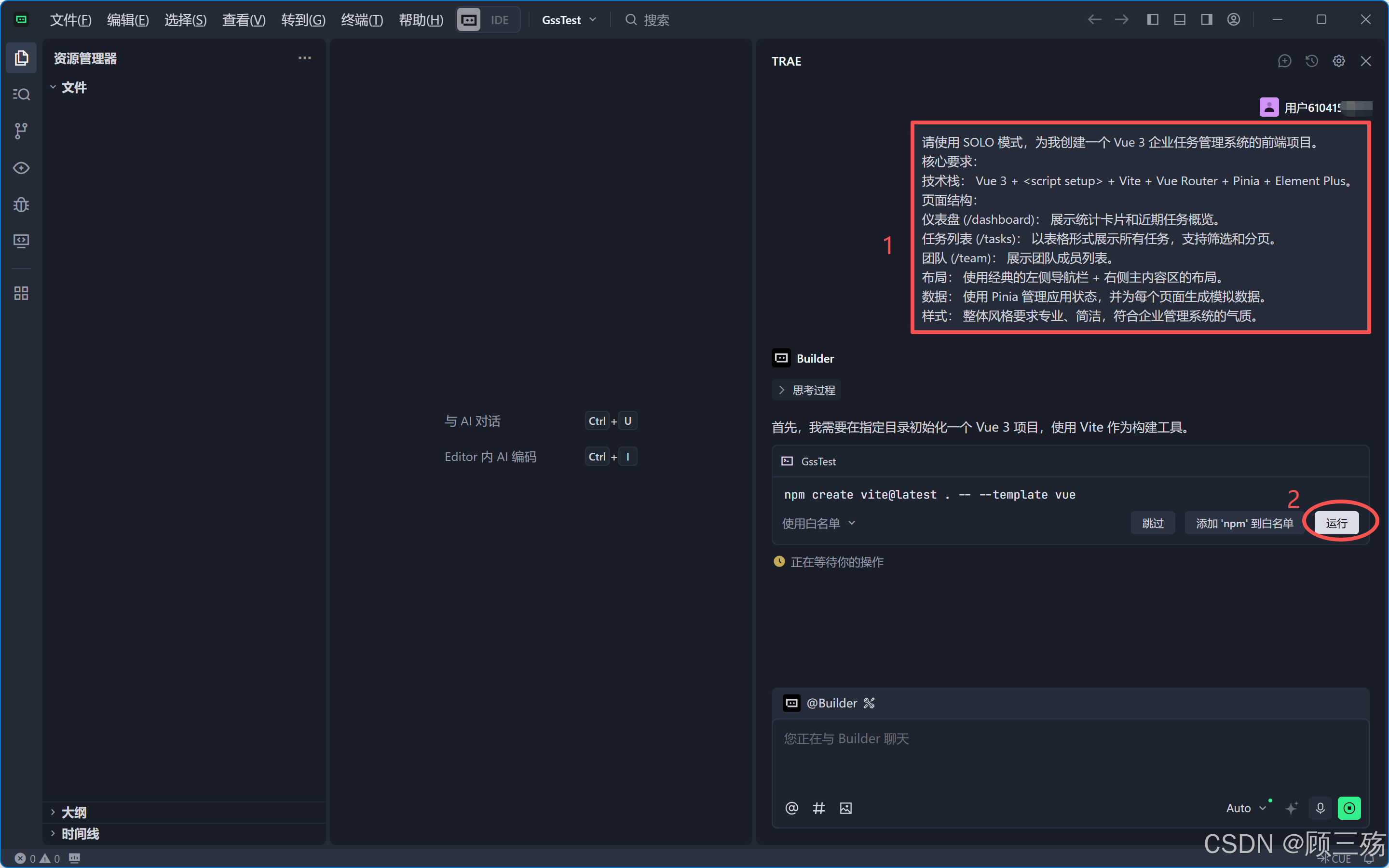Toggle the left primary sidebar layout
Image resolution: width=1389 pixels, height=868 pixels.
click(x=1153, y=19)
